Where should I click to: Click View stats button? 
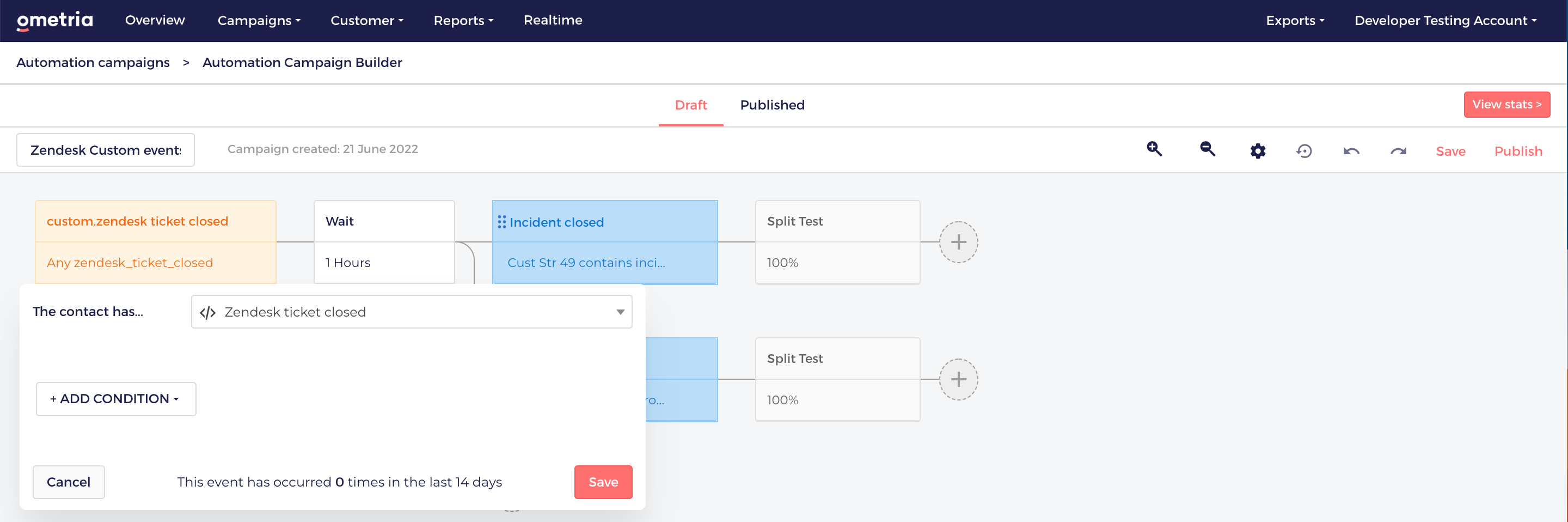[1506, 104]
